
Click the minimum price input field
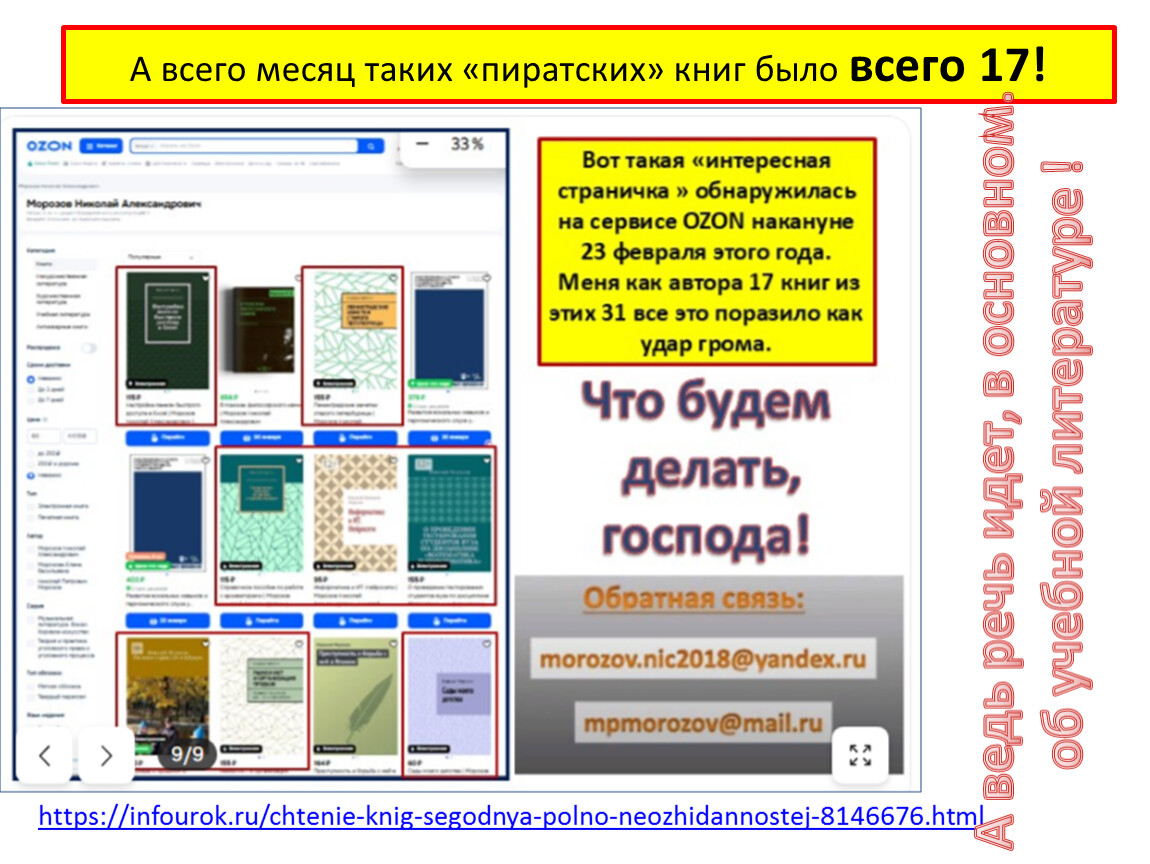(44, 436)
